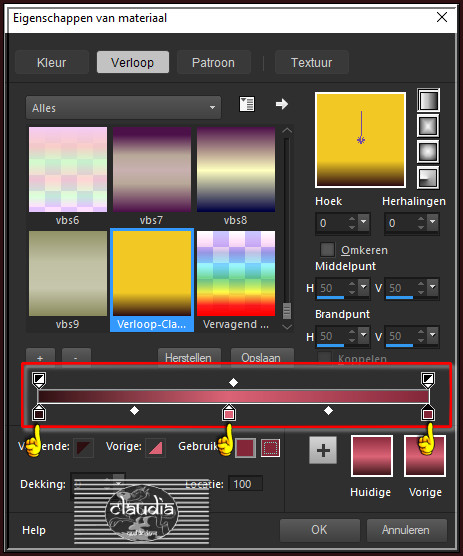Viewport: 463px width, 556px height.
Task: Select the vbs9 gradient thumbnail
Action: coord(68,273)
